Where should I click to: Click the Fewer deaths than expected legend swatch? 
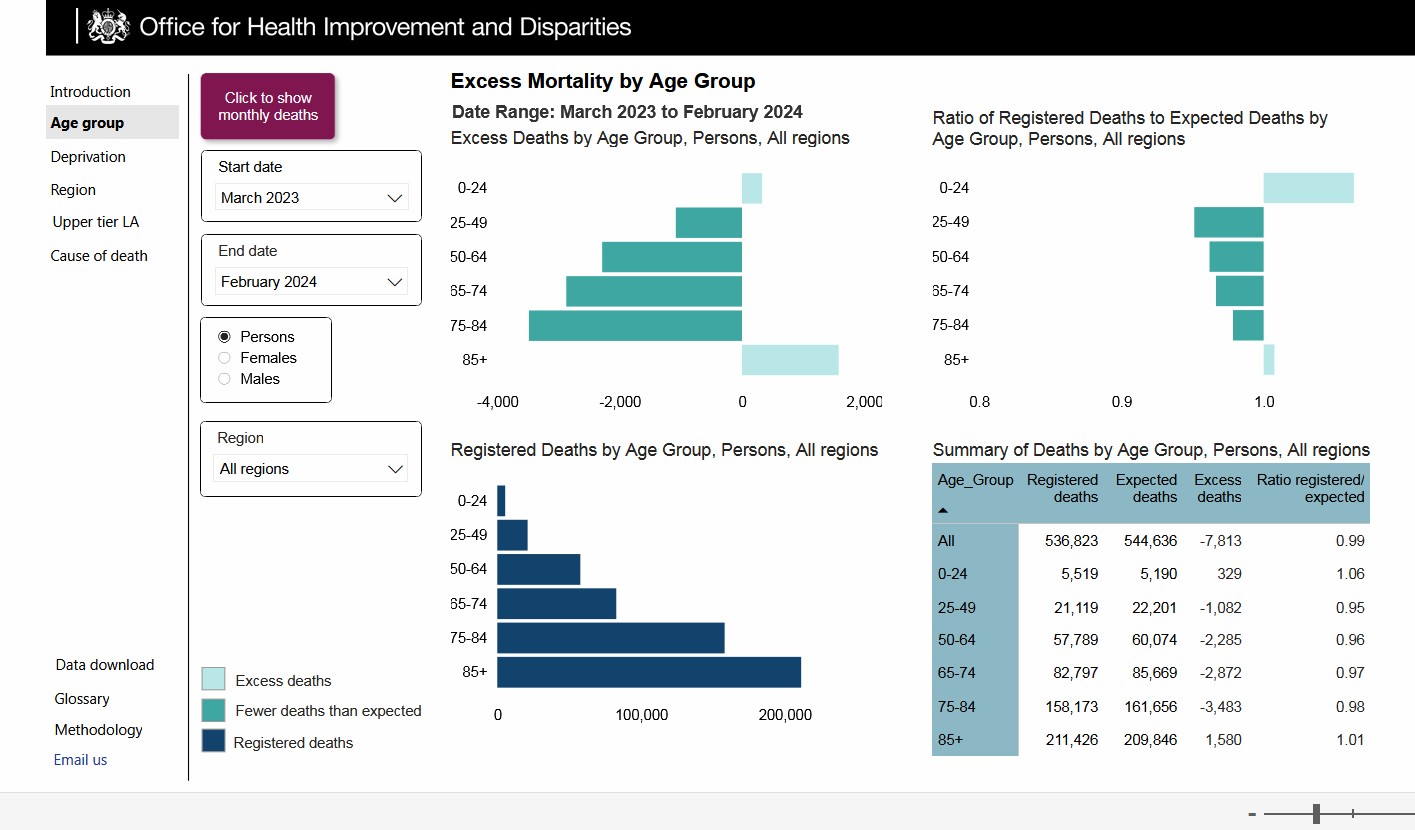point(213,710)
